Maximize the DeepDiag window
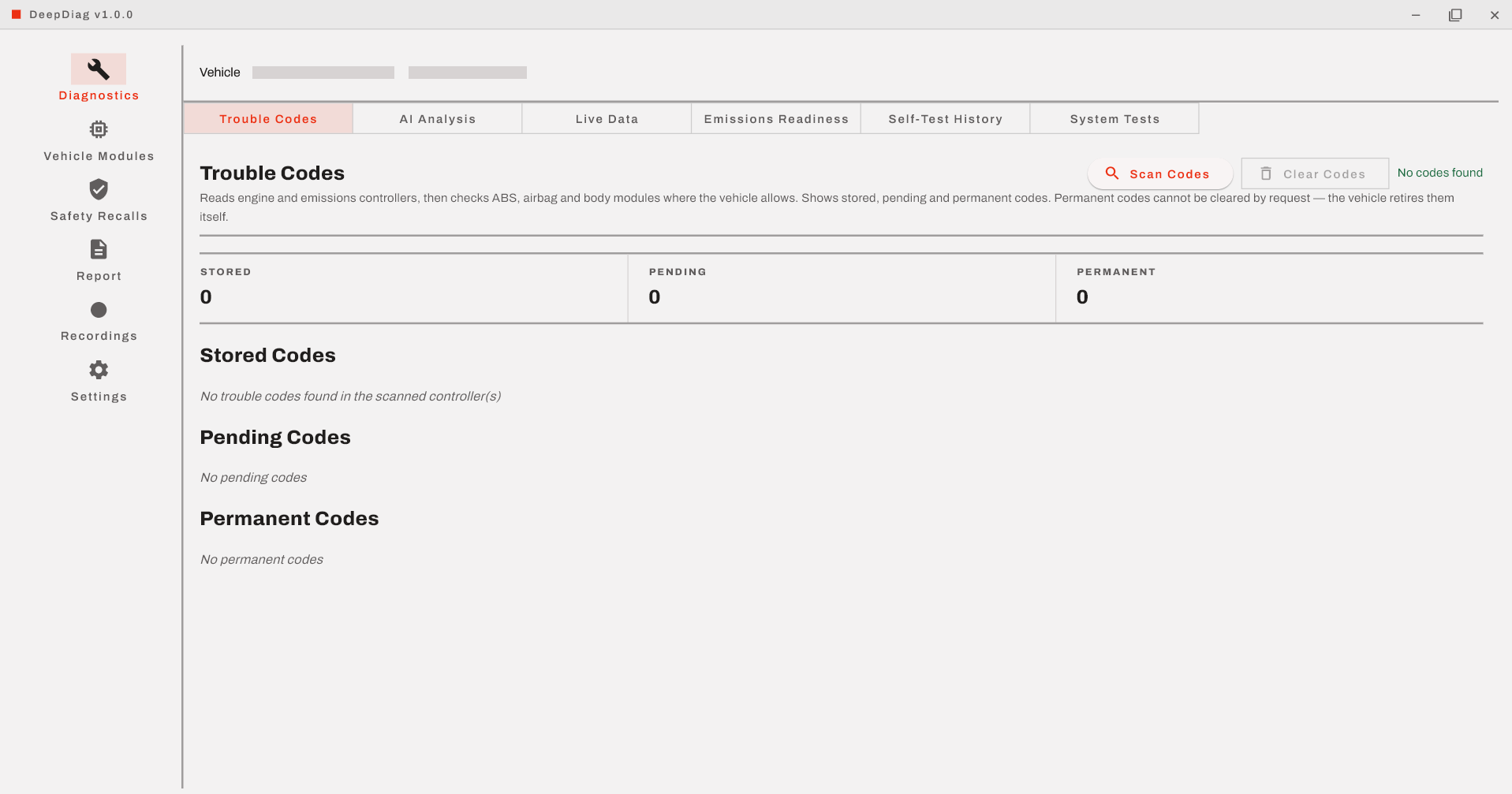Viewport: 1512px width, 794px height. pyautogui.click(x=1455, y=14)
